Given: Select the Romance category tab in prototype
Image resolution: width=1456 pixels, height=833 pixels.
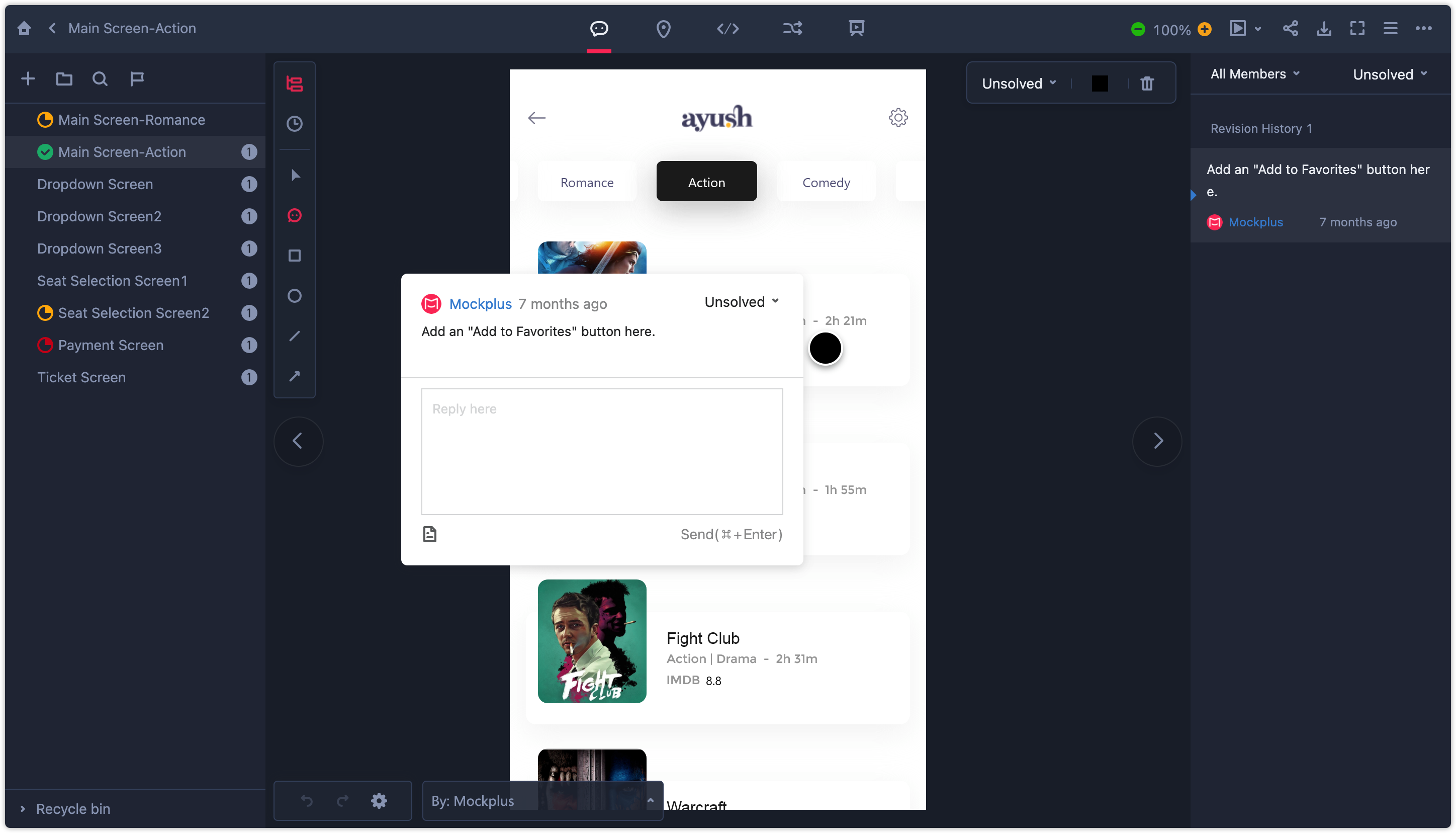Looking at the screenshot, I should point(587,182).
